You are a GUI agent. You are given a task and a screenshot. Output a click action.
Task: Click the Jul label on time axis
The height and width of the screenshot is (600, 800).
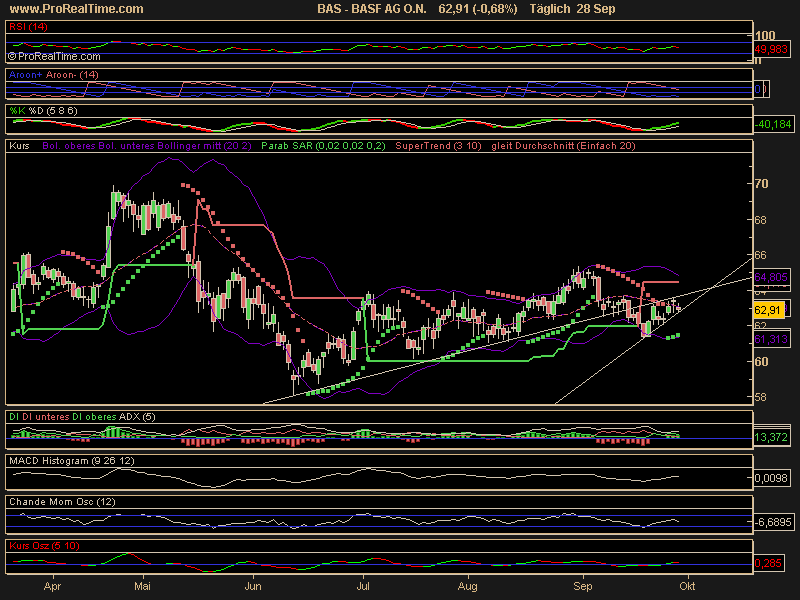point(363,586)
